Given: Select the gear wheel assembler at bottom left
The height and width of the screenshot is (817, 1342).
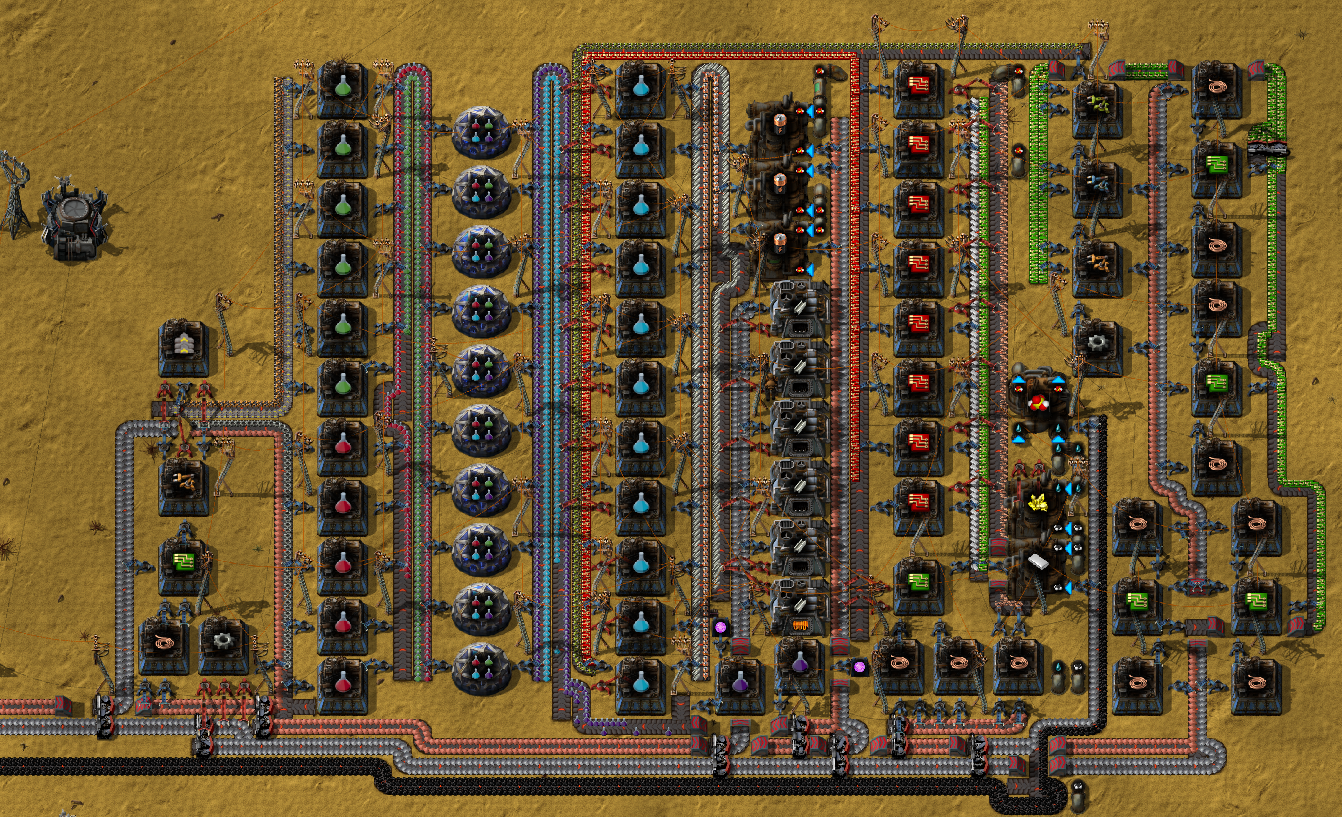Looking at the screenshot, I should [223, 641].
